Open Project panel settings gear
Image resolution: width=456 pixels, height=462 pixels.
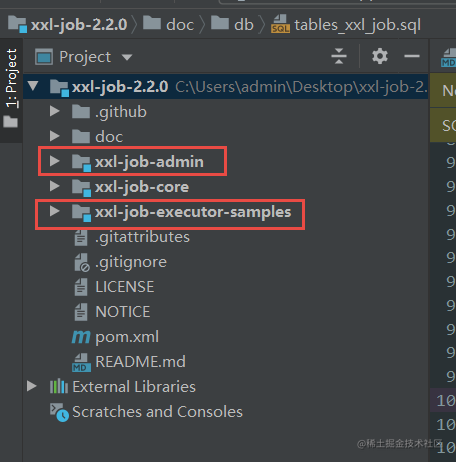(380, 56)
